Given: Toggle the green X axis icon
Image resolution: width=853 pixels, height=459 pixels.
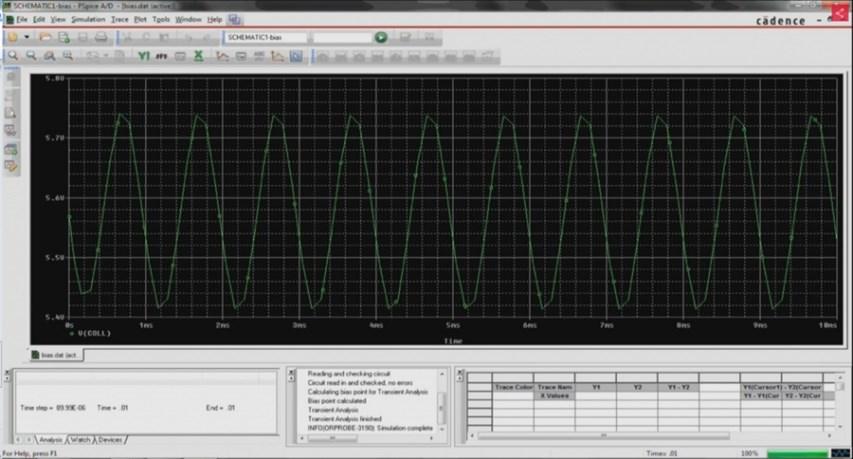Looking at the screenshot, I should click(199, 55).
